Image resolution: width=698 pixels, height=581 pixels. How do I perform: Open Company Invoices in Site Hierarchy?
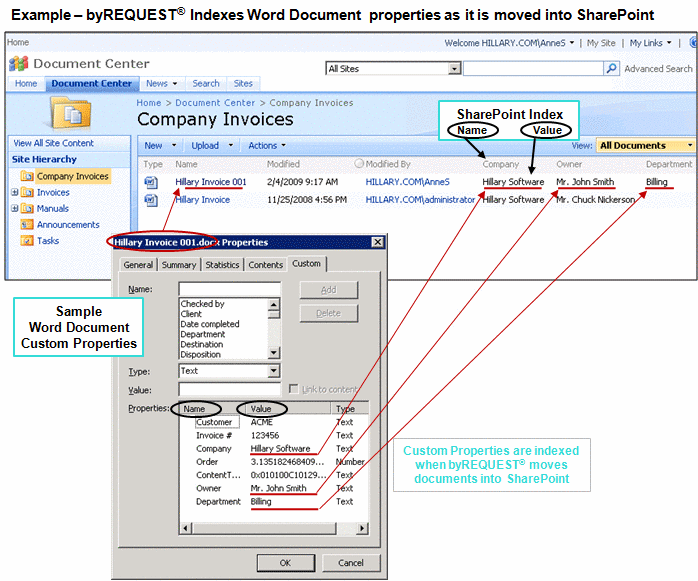tap(73, 176)
